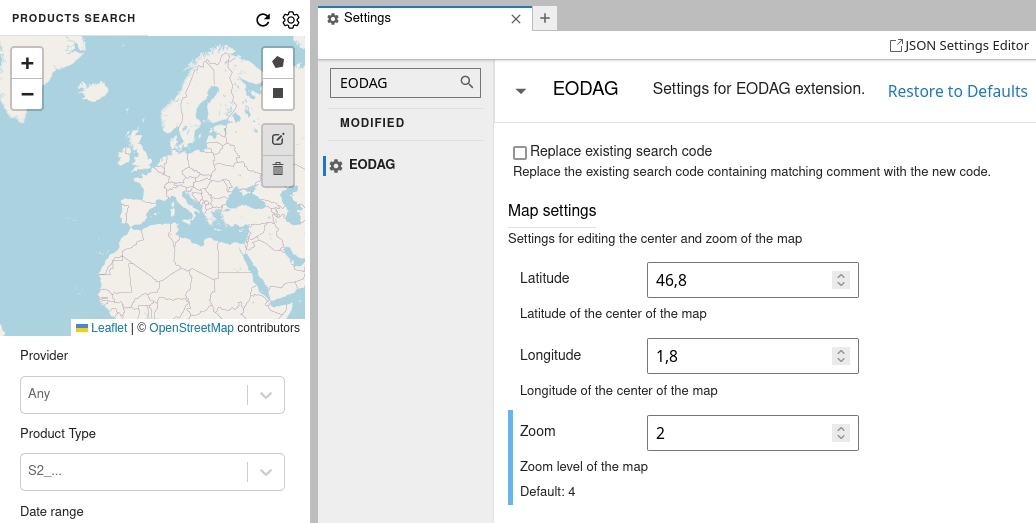This screenshot has width=1036, height=523.
Task: Select the draw rectangle tool
Action: click(x=278, y=93)
